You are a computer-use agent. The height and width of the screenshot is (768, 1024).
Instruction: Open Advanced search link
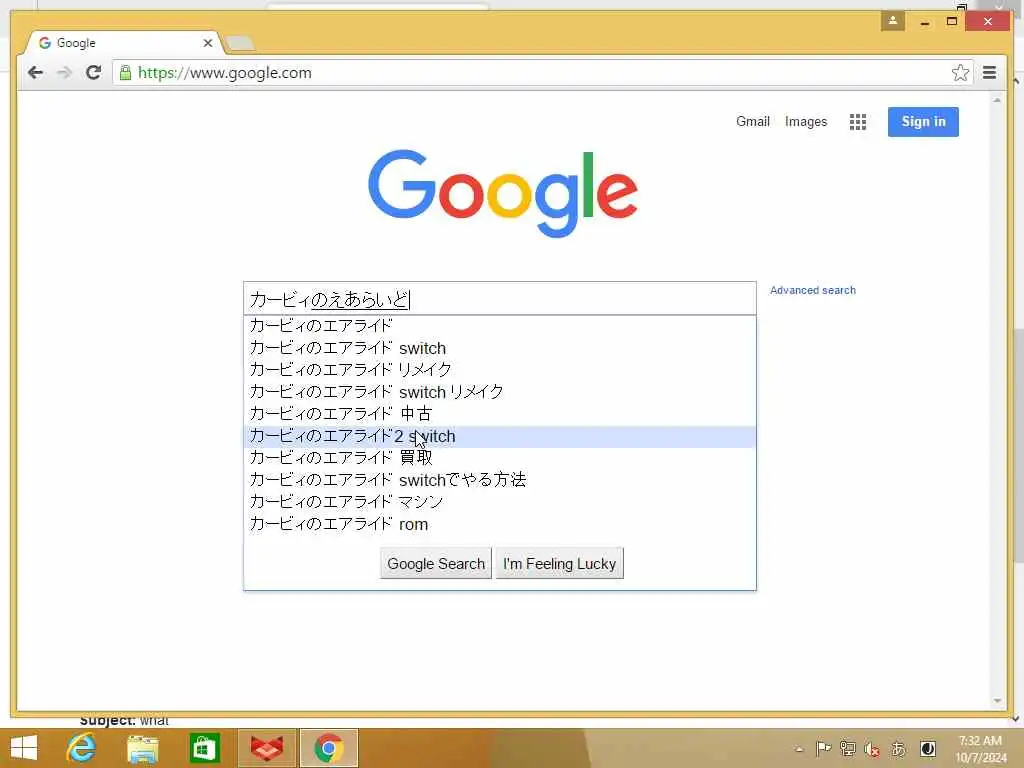click(812, 290)
